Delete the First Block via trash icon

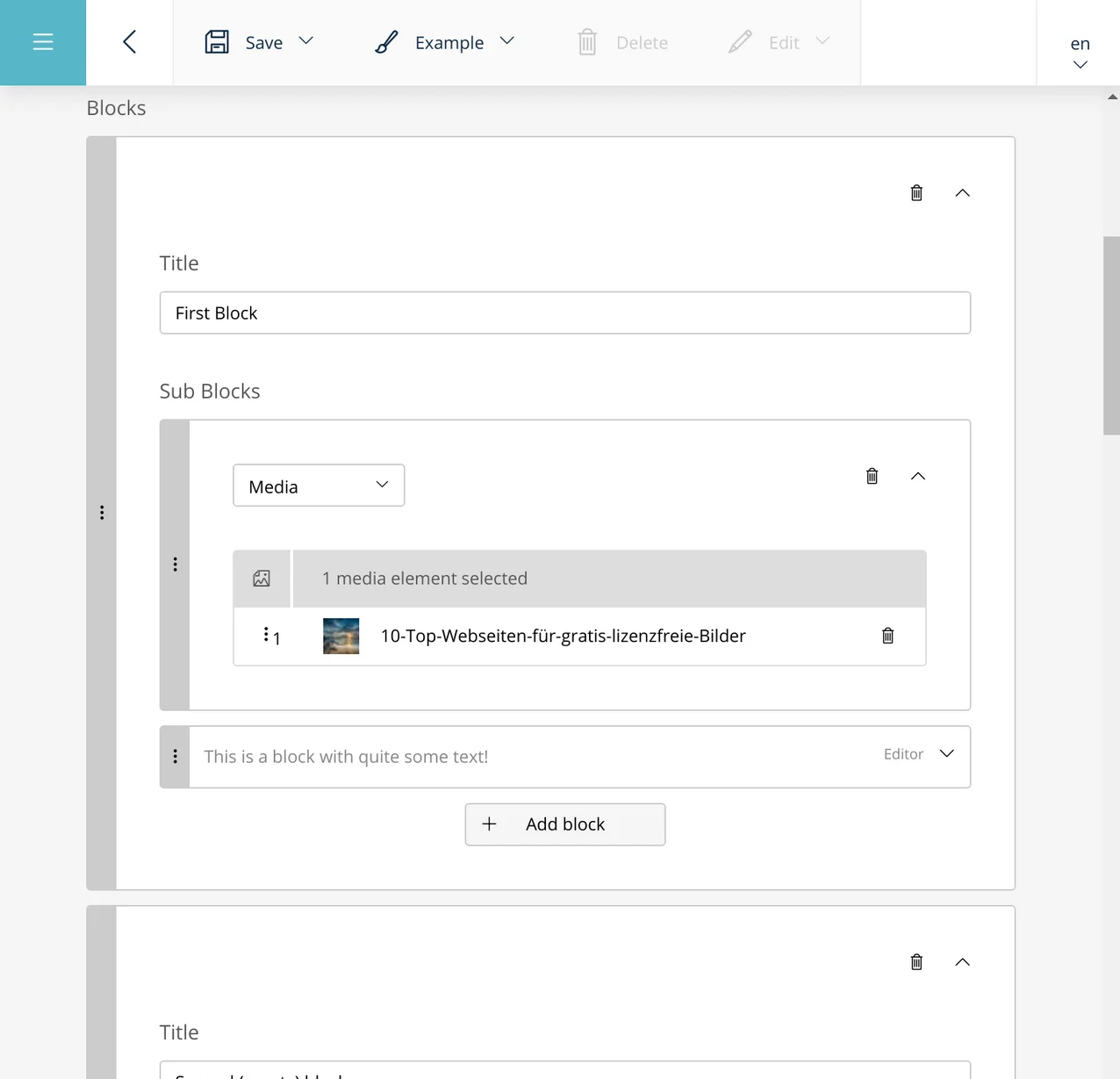click(916, 193)
